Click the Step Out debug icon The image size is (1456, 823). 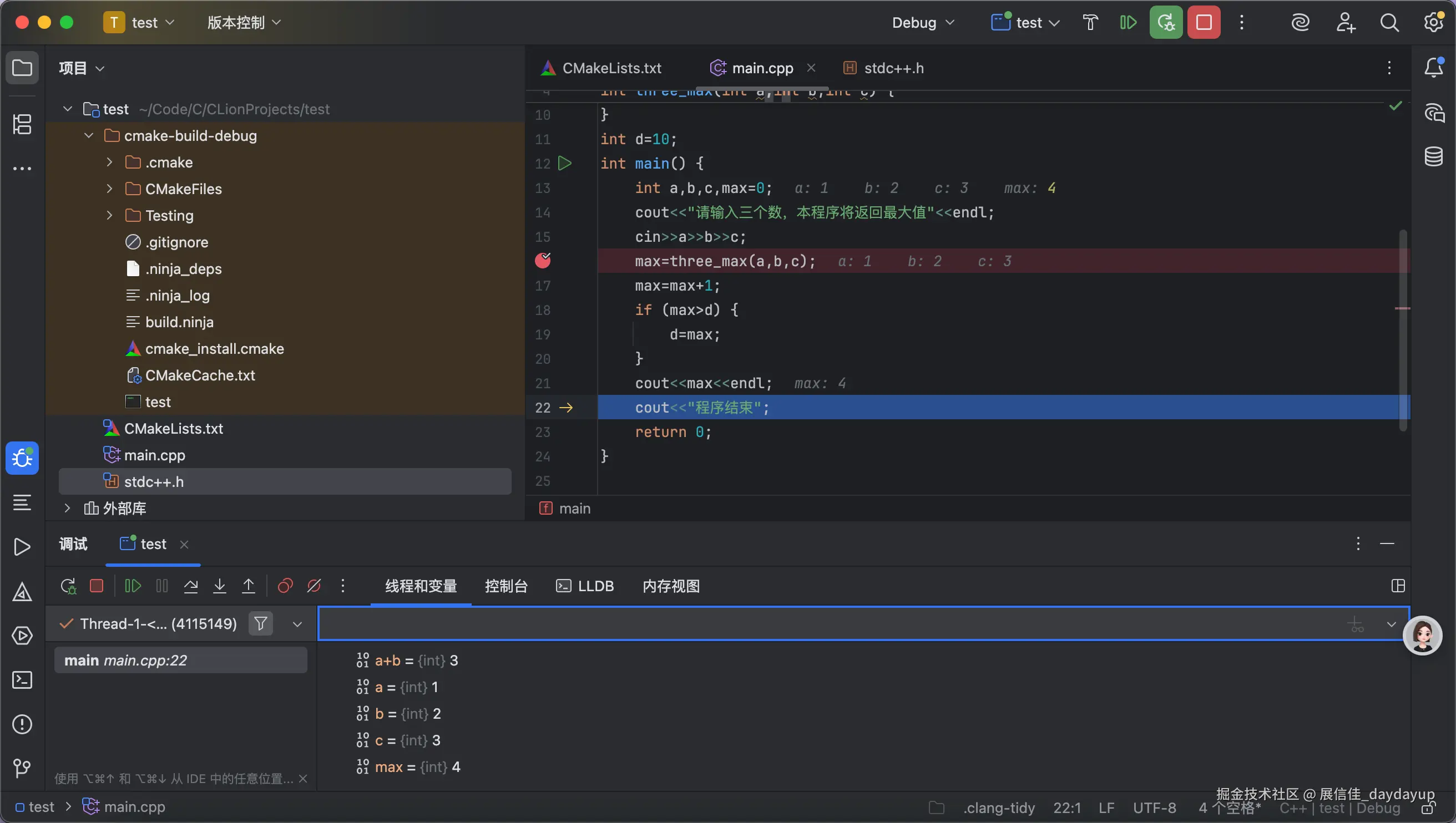click(x=248, y=586)
